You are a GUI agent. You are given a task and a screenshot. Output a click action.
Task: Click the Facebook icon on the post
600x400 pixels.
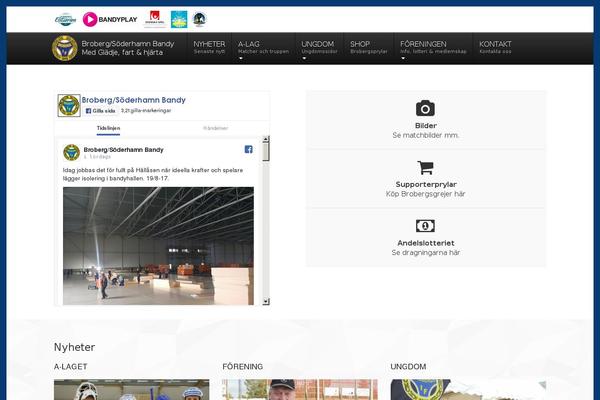248,149
